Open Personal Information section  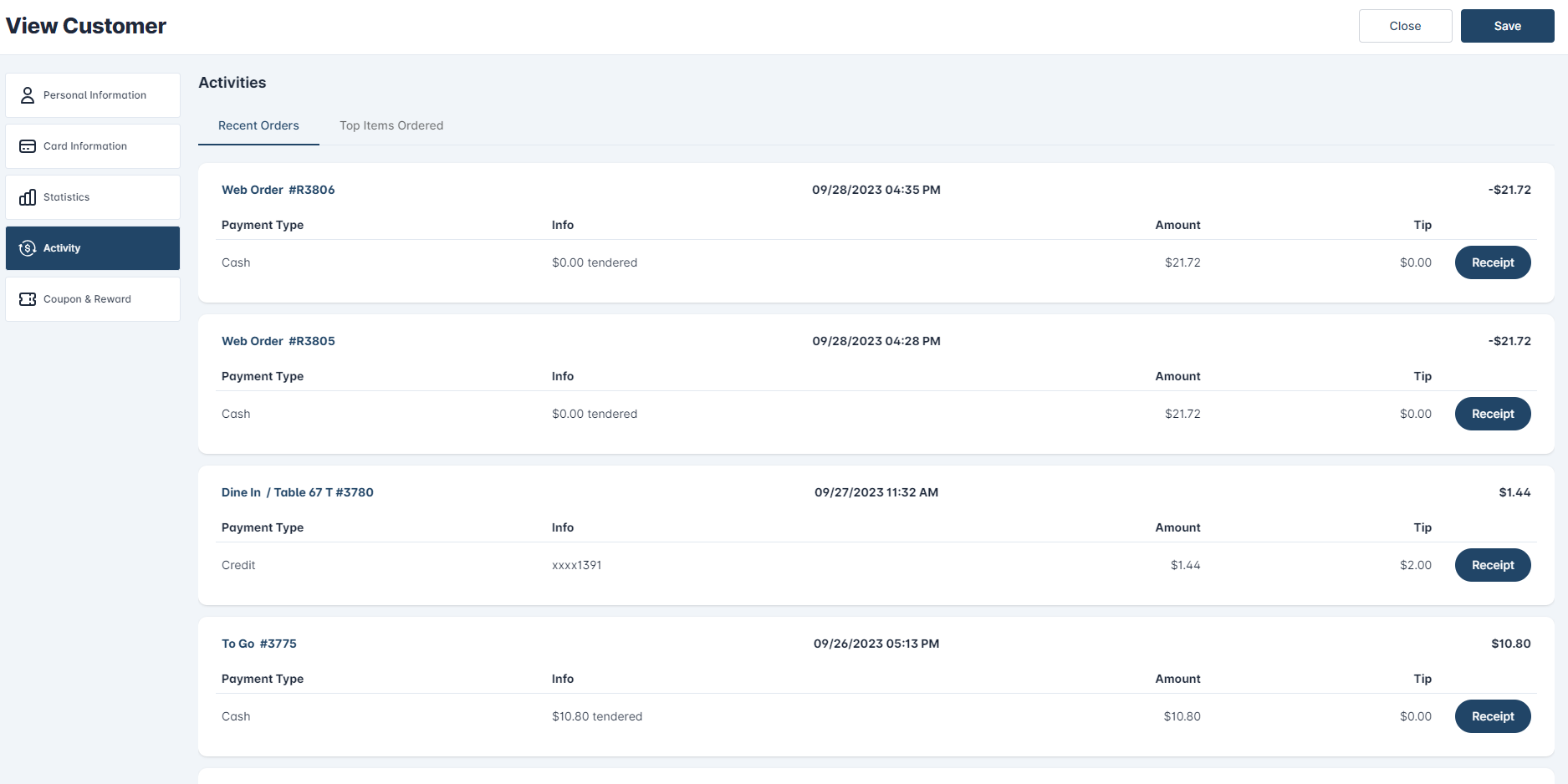(x=94, y=95)
